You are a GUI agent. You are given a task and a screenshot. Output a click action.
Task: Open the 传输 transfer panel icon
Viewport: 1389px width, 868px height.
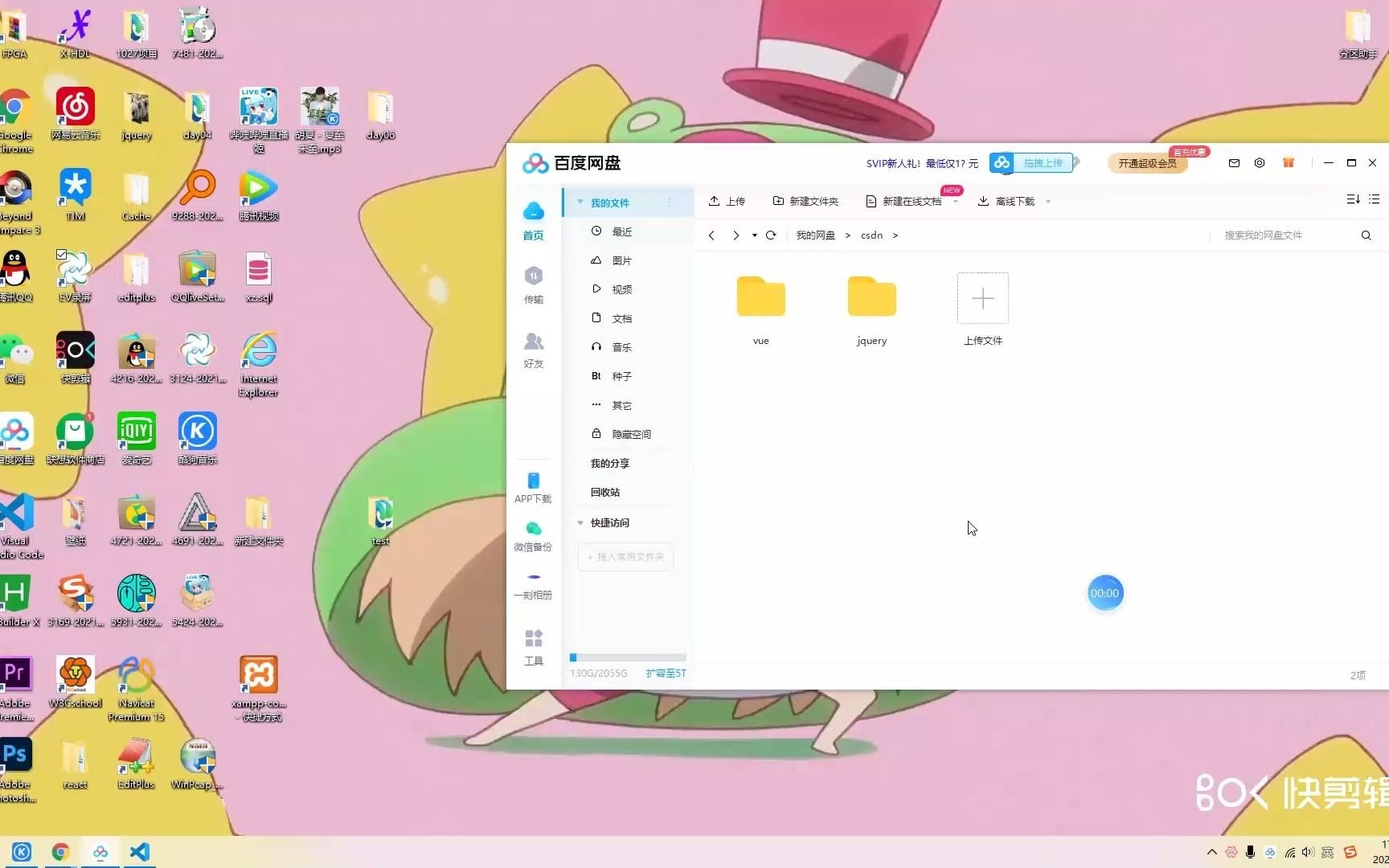point(534,285)
